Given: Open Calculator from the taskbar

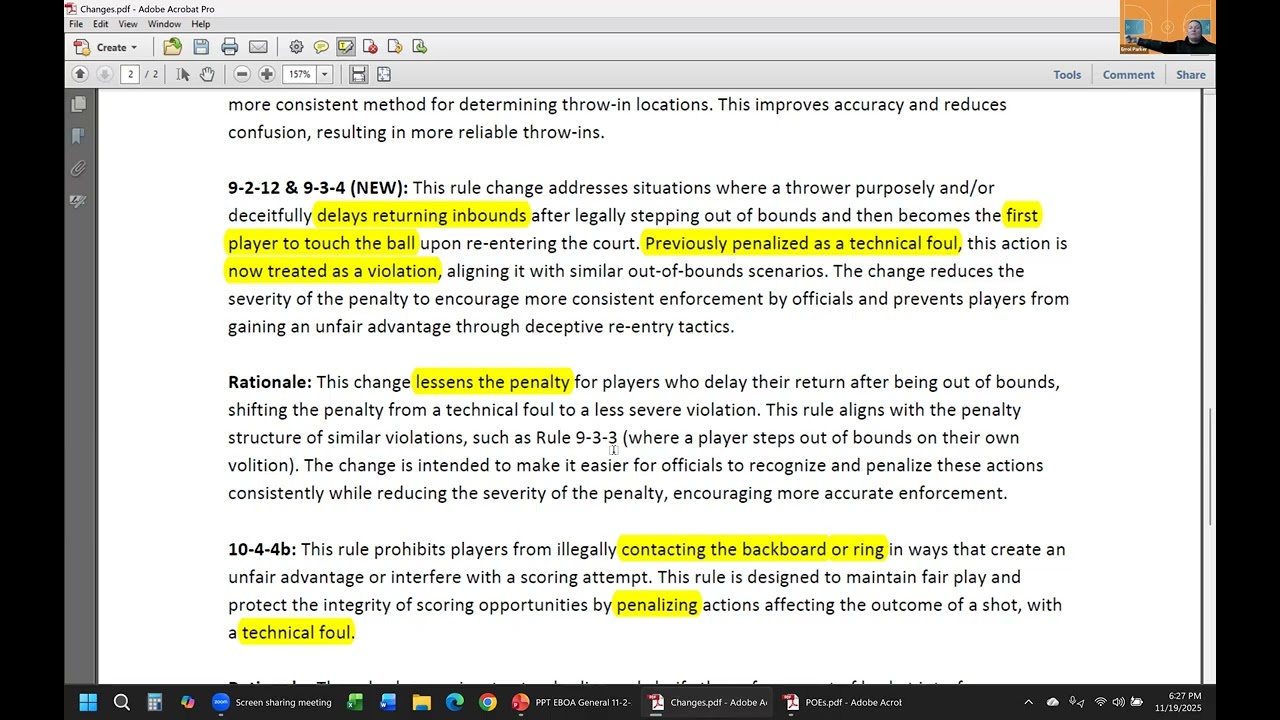Looking at the screenshot, I should point(155,702).
